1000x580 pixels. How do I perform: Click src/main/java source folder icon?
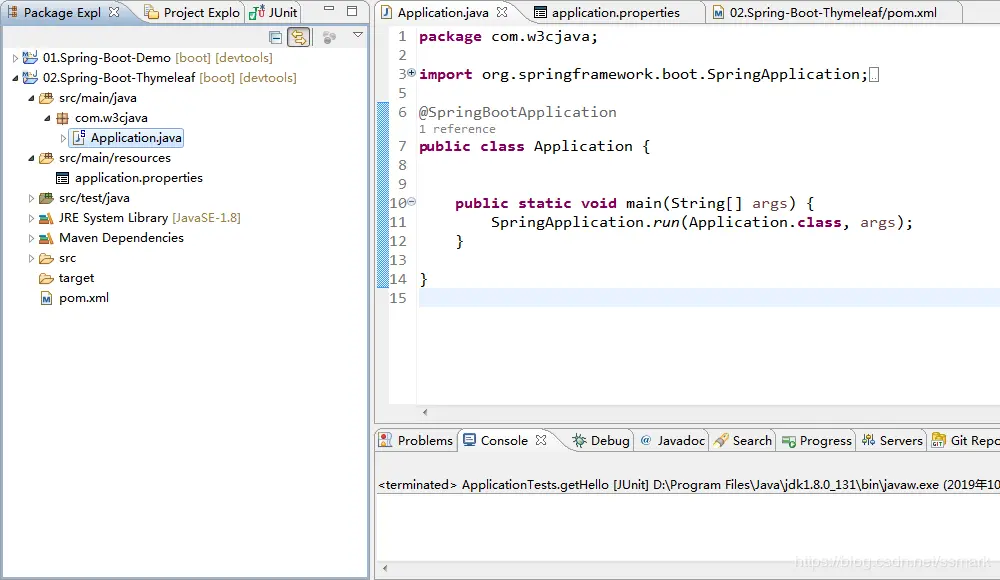click(46, 98)
